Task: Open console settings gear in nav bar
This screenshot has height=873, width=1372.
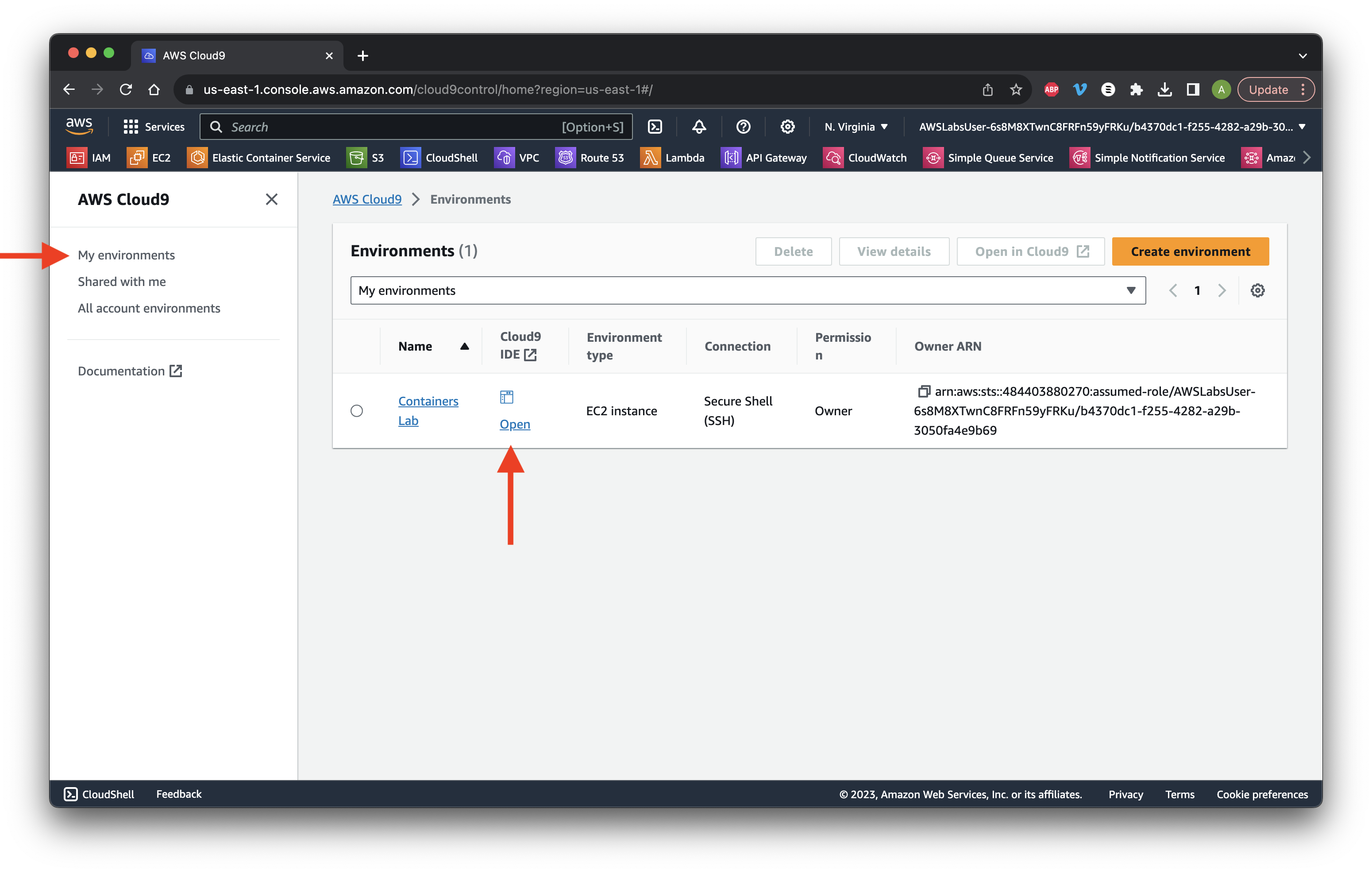Action: tap(787, 127)
